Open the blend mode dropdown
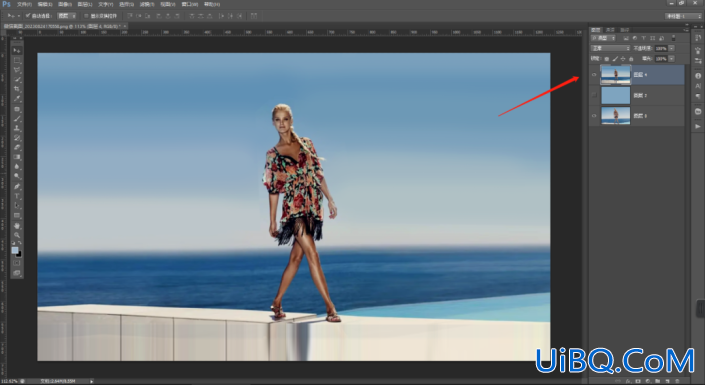The width and height of the screenshot is (705, 385). coord(611,48)
